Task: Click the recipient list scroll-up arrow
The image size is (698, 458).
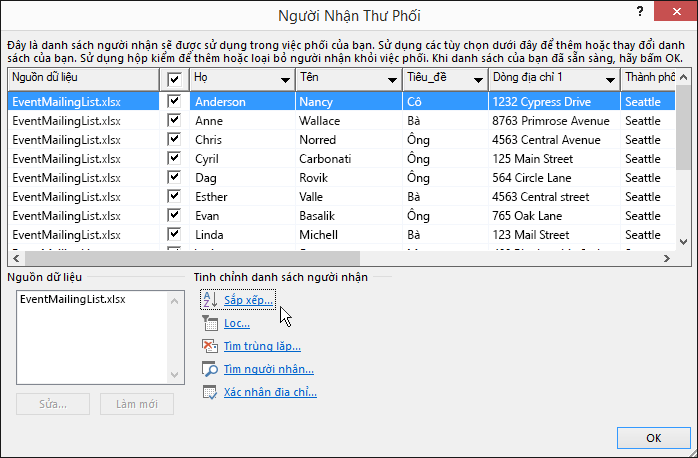Action: (683, 77)
